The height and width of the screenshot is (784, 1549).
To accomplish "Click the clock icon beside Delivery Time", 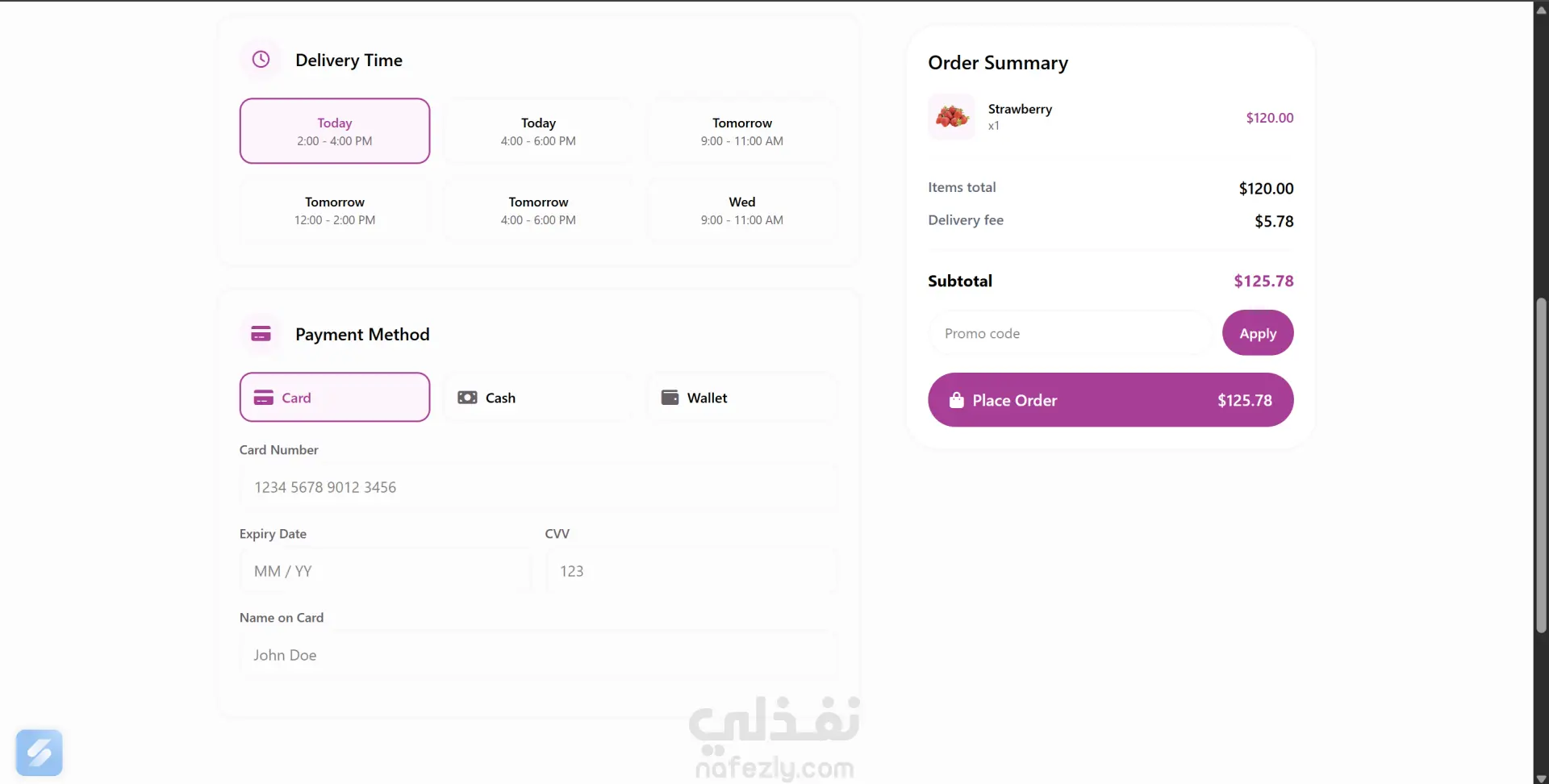I will (261, 60).
